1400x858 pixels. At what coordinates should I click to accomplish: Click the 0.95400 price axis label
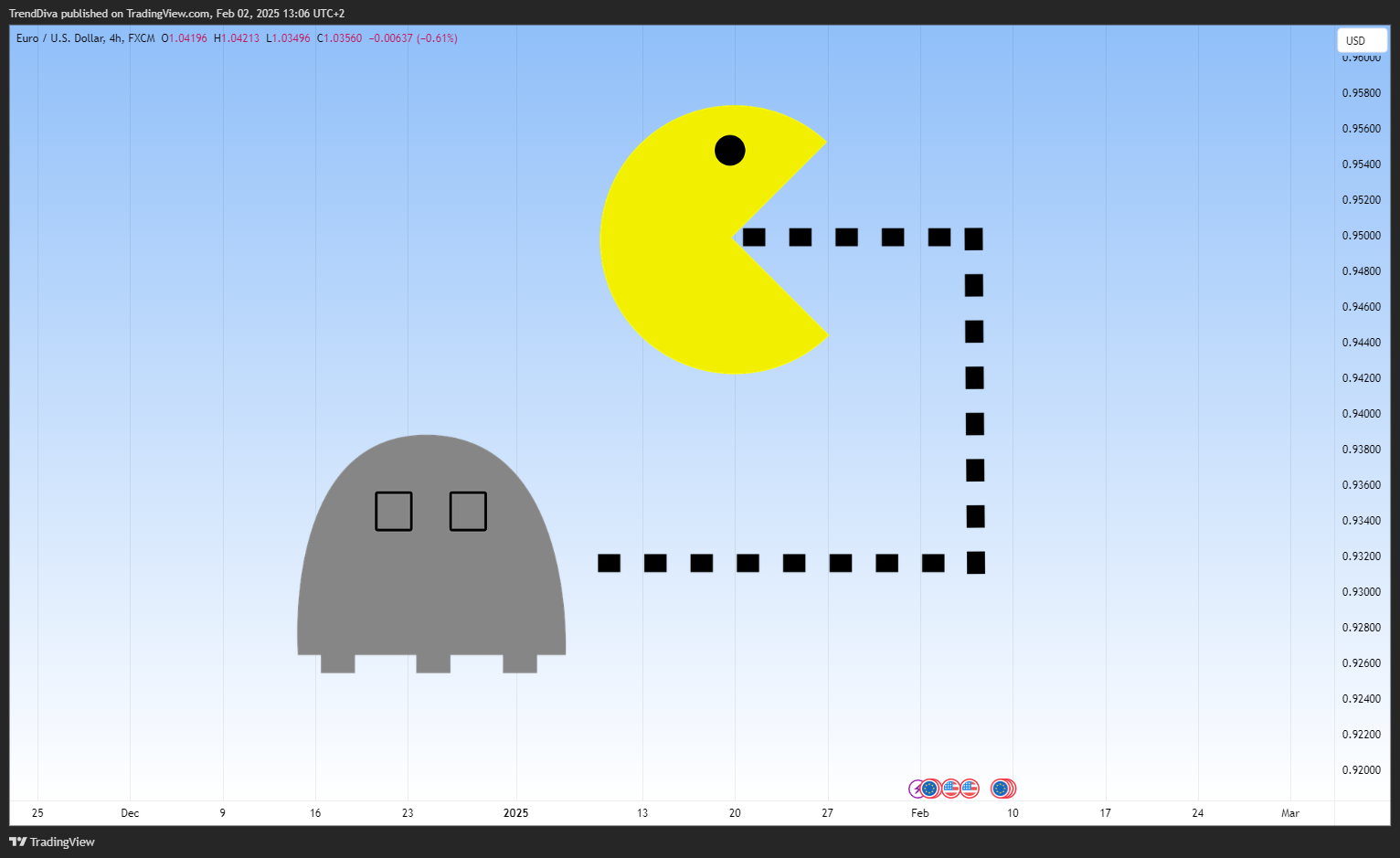pos(1362,164)
